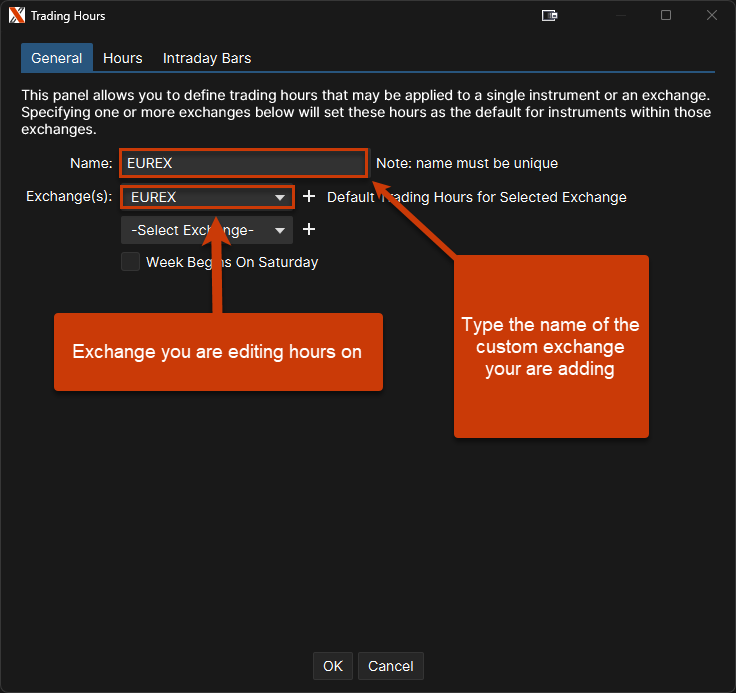736x693 pixels.
Task: Switch to the Hours tab
Action: tap(123, 58)
